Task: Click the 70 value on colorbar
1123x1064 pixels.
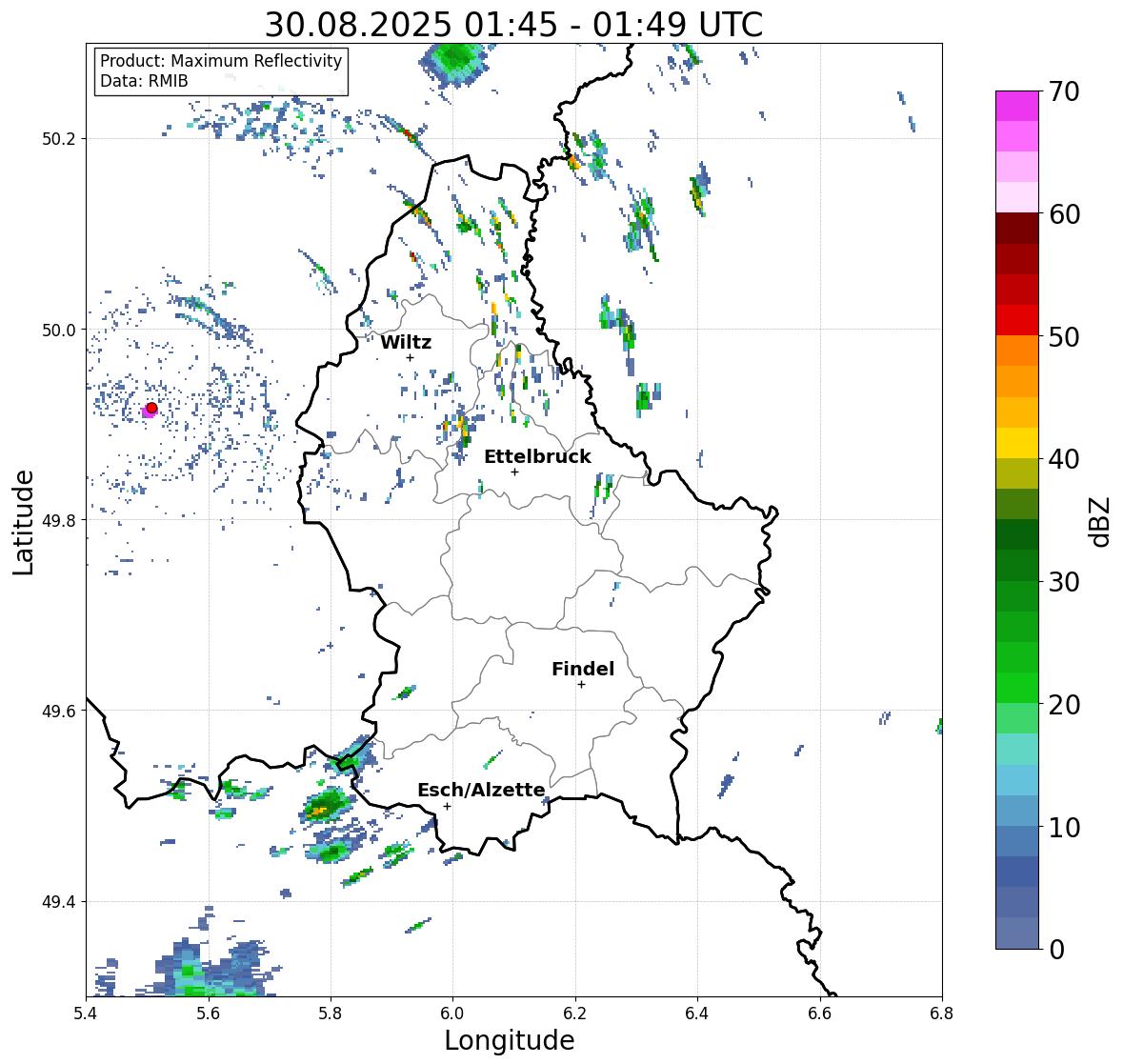Action: (x=1064, y=91)
